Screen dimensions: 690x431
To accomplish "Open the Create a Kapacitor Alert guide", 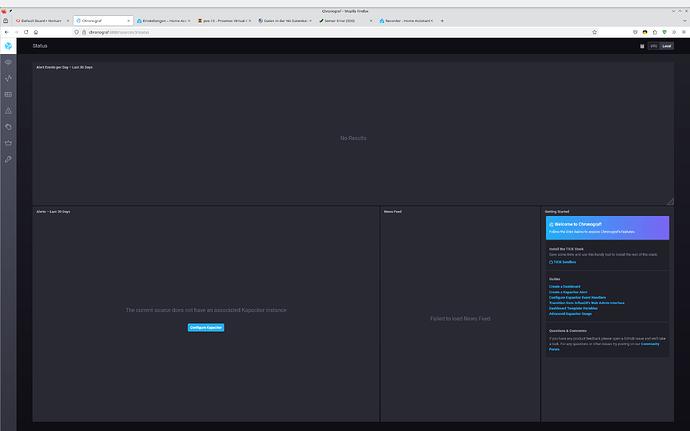I will coord(568,292).
